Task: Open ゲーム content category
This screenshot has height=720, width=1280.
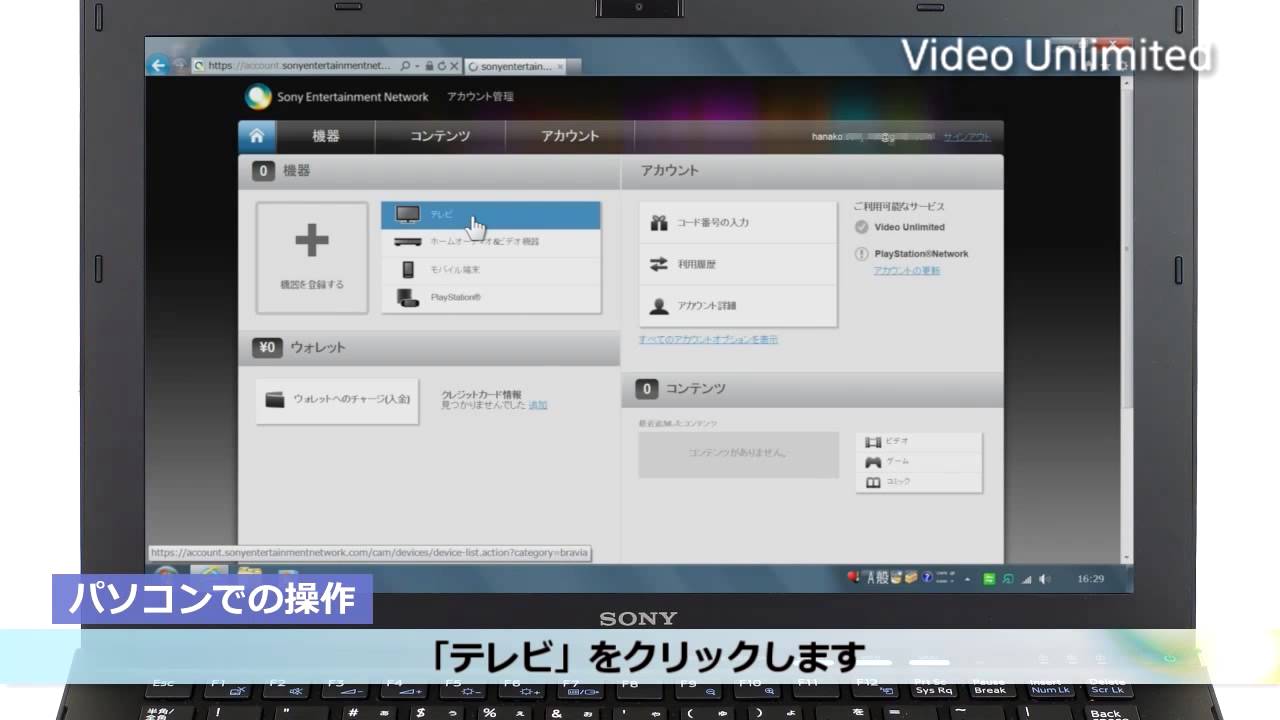Action: tap(920, 462)
